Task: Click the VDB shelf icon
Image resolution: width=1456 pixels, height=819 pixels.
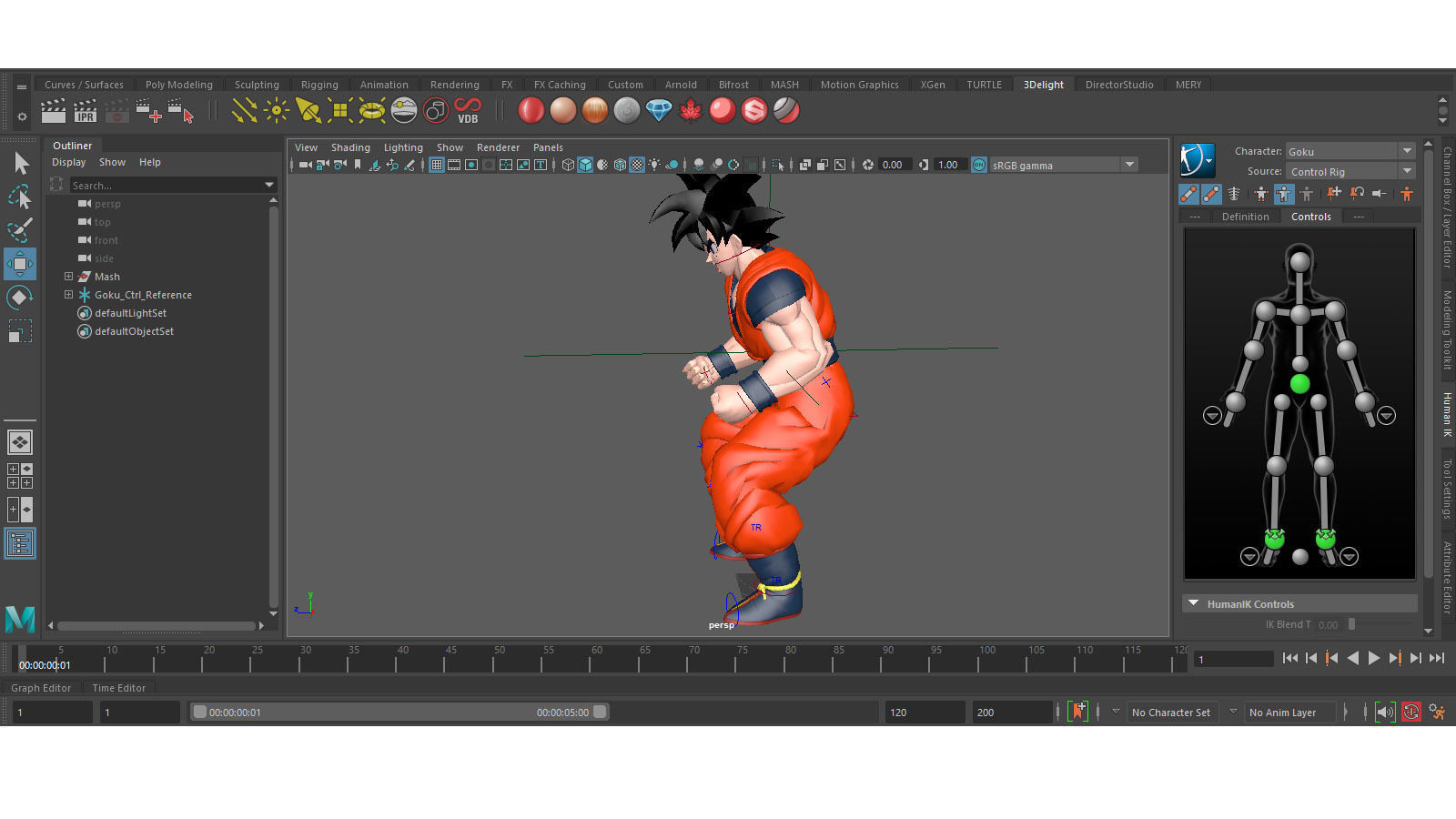Action: click(468, 111)
